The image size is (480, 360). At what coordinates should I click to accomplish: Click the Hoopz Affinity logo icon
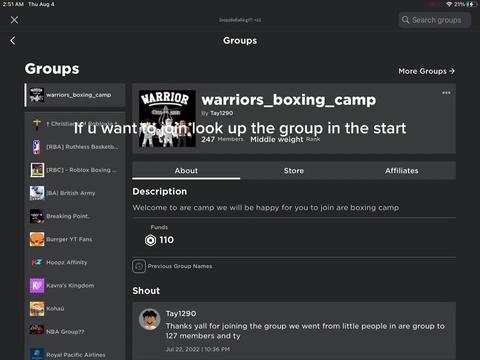37,262
